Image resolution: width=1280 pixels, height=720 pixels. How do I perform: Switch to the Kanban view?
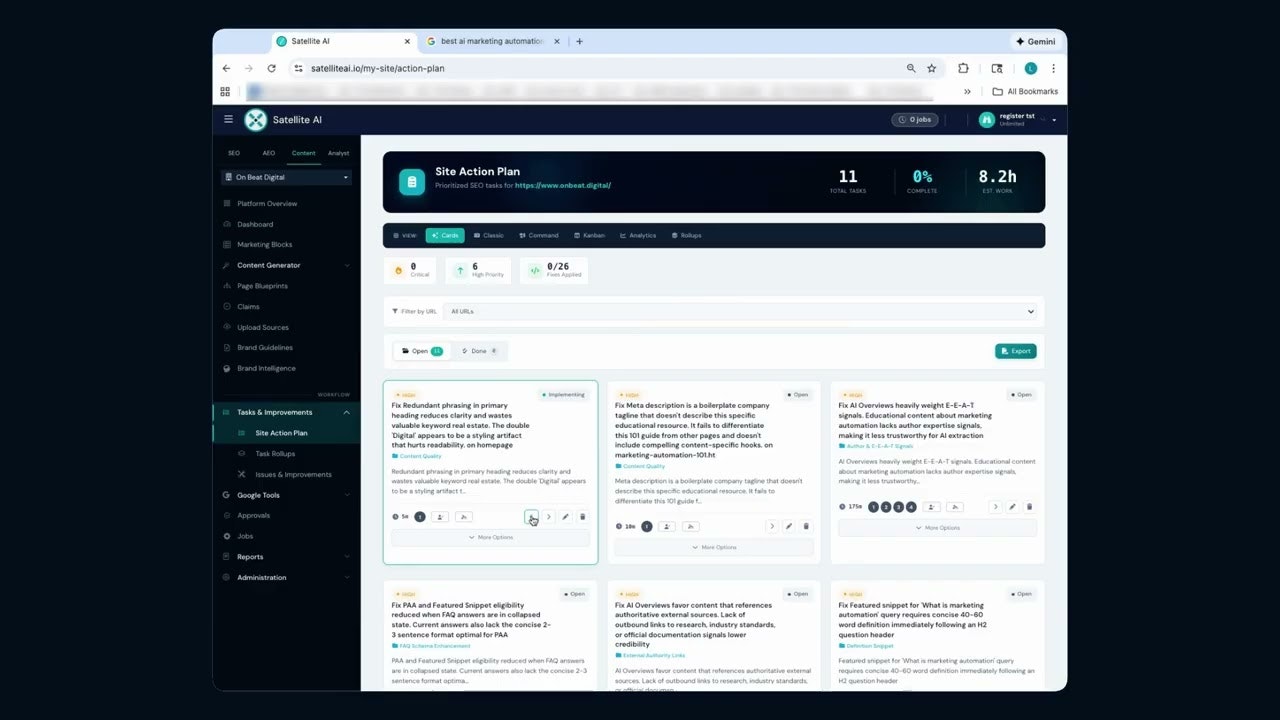click(590, 235)
